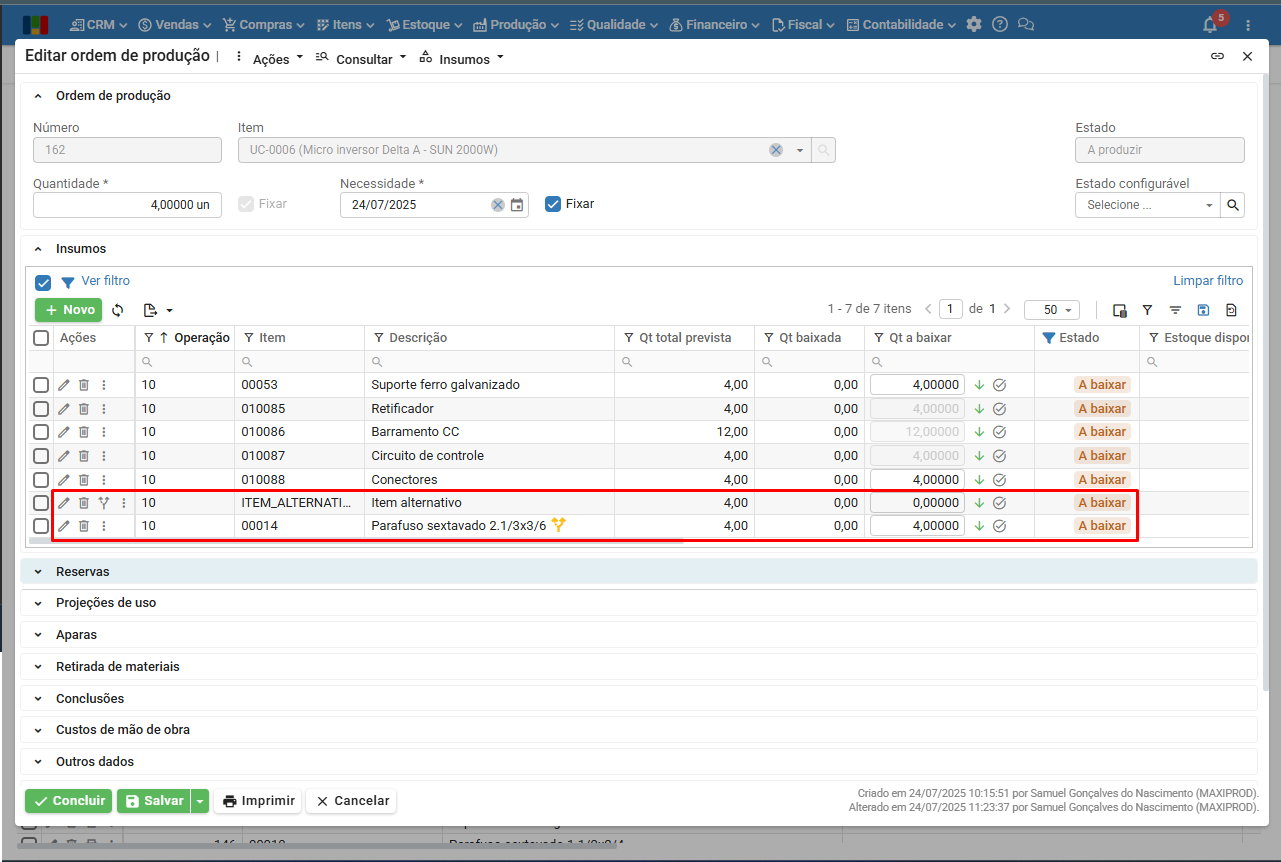Click the green down arrow for Barramento CC
Viewport: 1281px width, 862px height.
[x=979, y=432]
